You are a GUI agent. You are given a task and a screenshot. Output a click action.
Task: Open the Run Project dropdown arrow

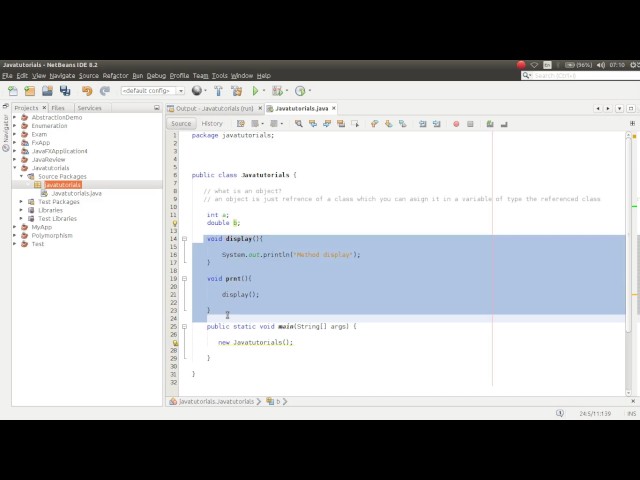click(x=264, y=91)
